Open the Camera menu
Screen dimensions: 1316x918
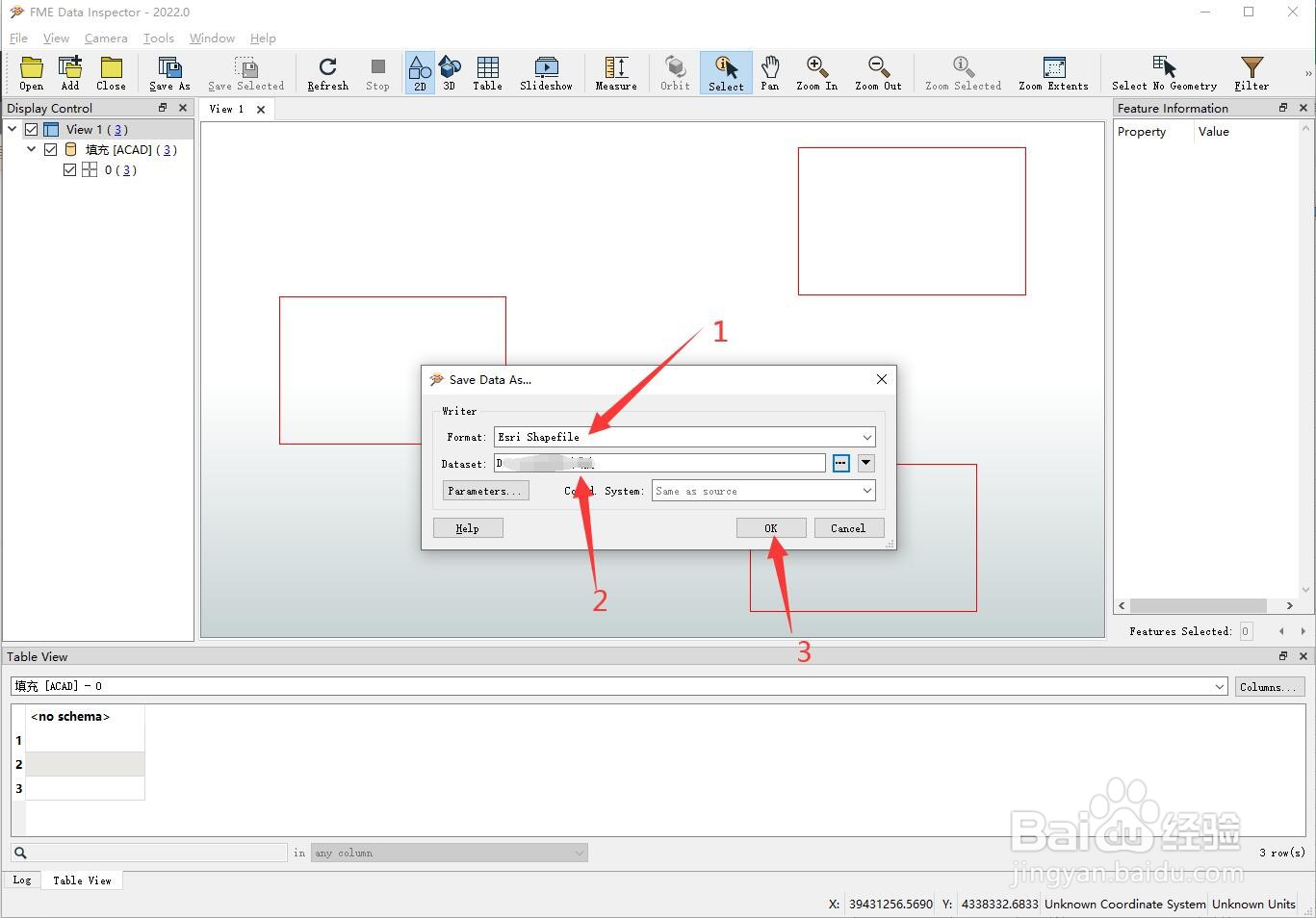coord(106,38)
